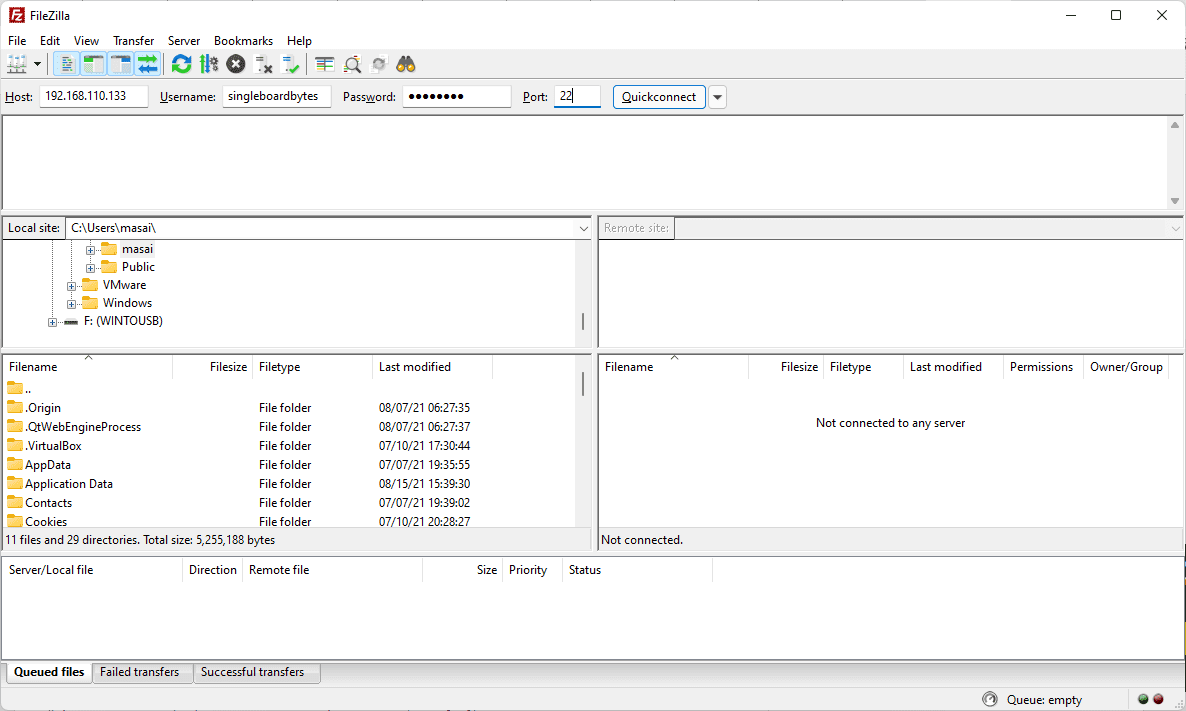Select the Application Data folder row
1186x711 pixels.
[x=290, y=483]
